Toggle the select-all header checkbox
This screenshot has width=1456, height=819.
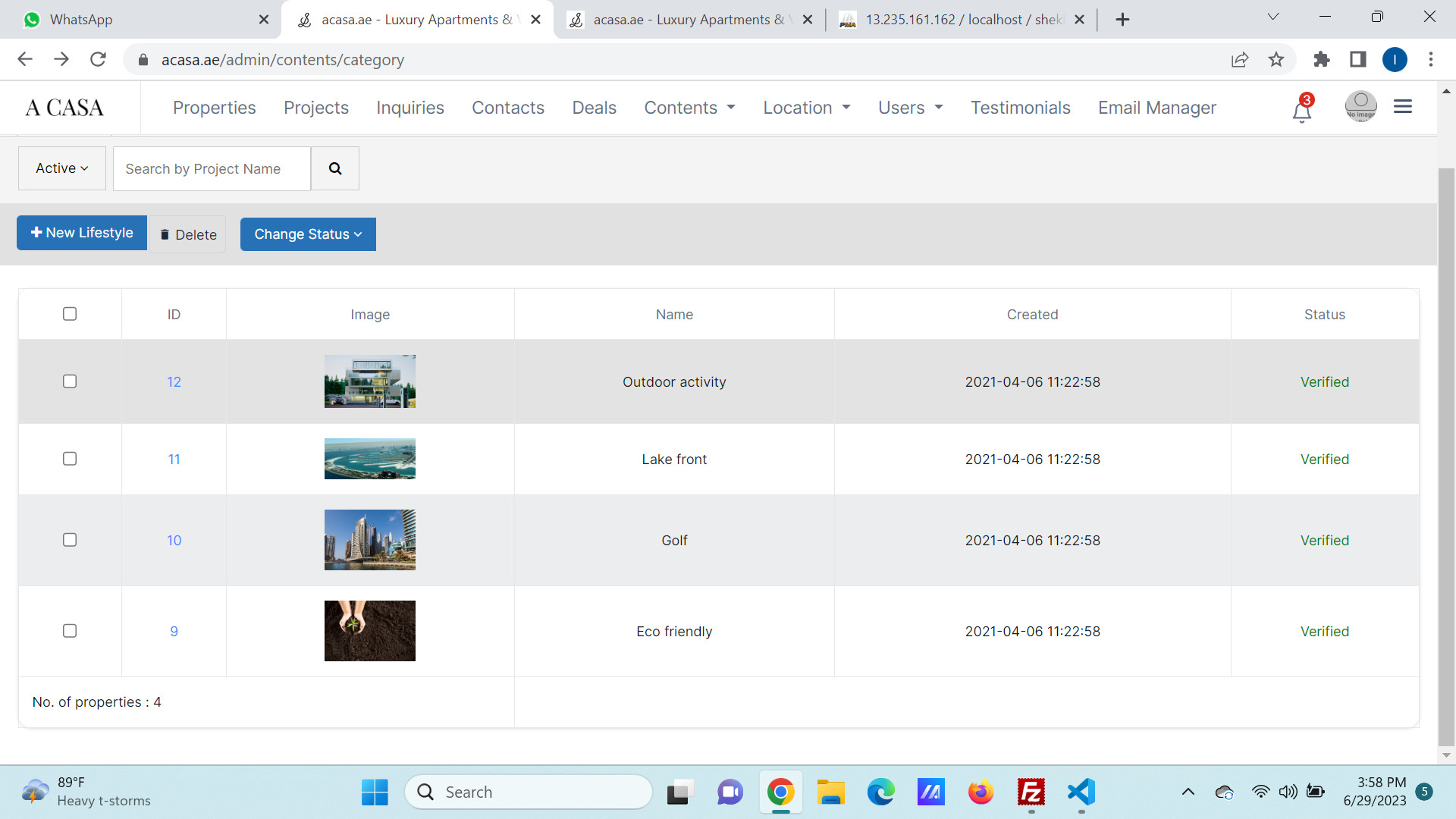[70, 314]
